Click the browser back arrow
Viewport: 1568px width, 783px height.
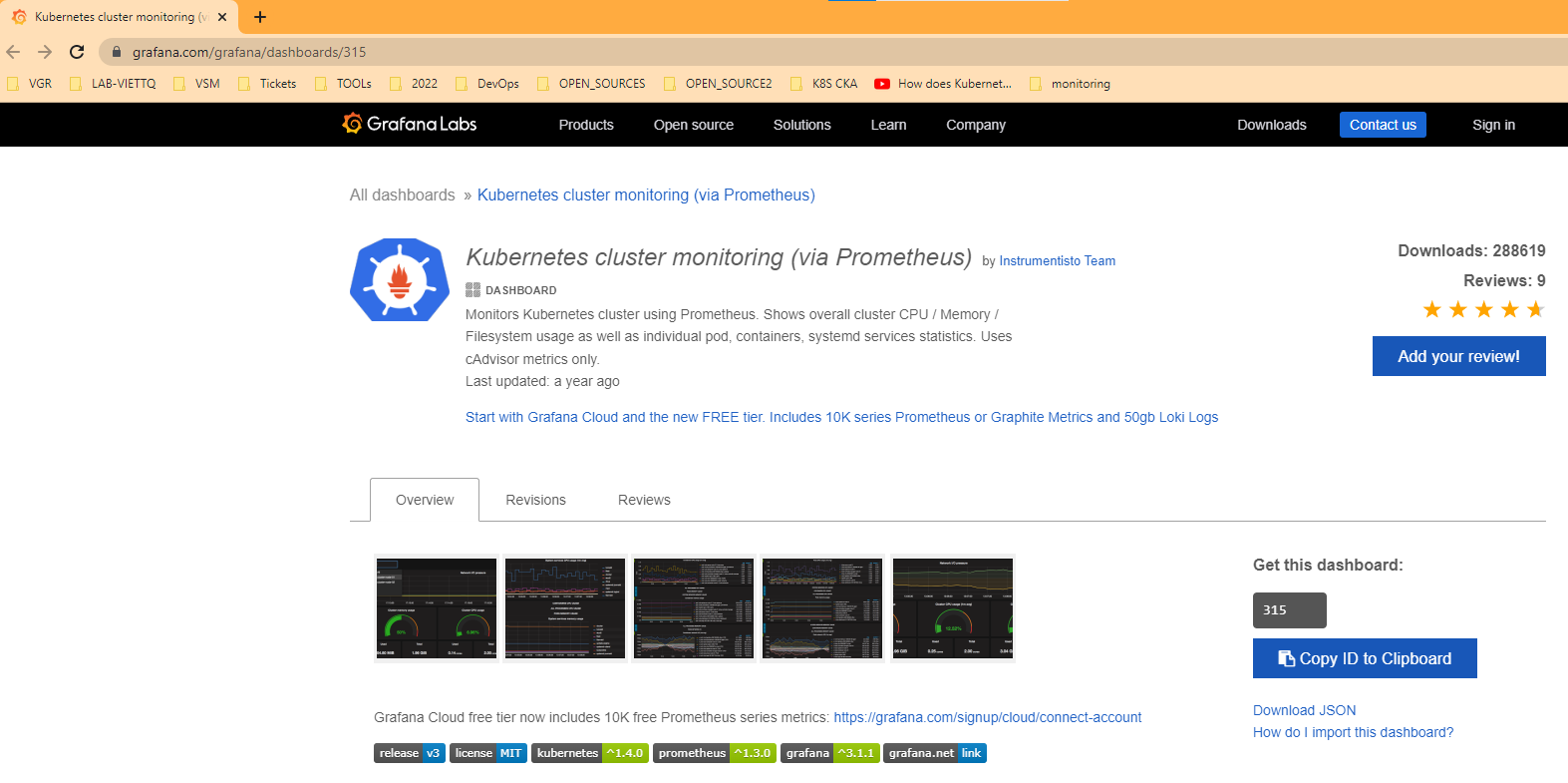(x=13, y=52)
